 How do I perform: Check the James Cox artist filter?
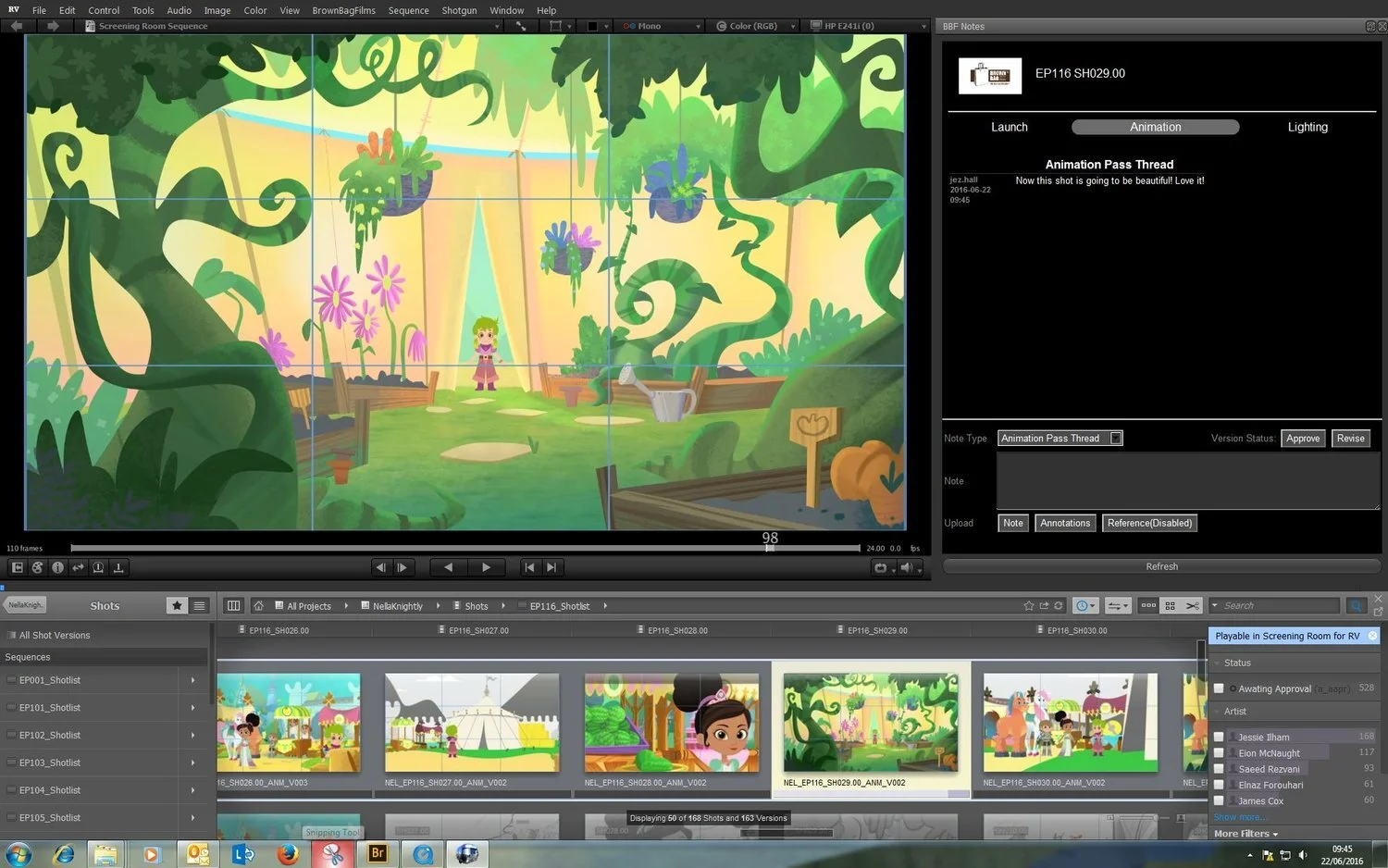(1219, 800)
